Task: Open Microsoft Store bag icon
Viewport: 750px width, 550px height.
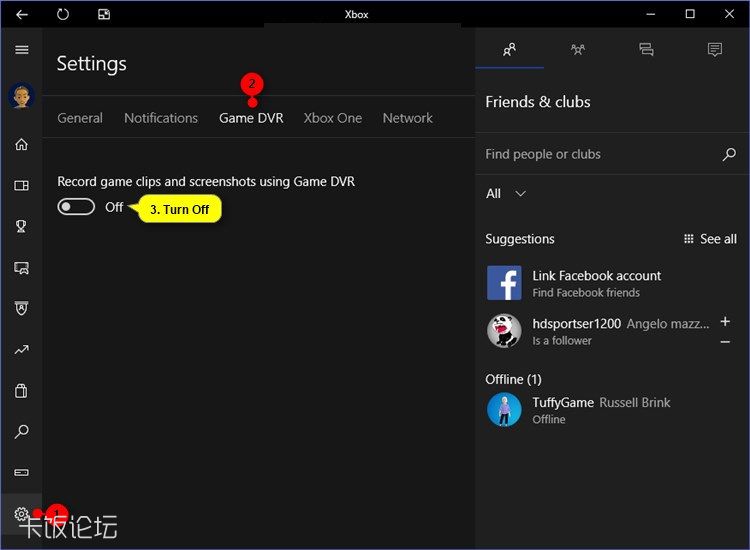Action: click(22, 391)
